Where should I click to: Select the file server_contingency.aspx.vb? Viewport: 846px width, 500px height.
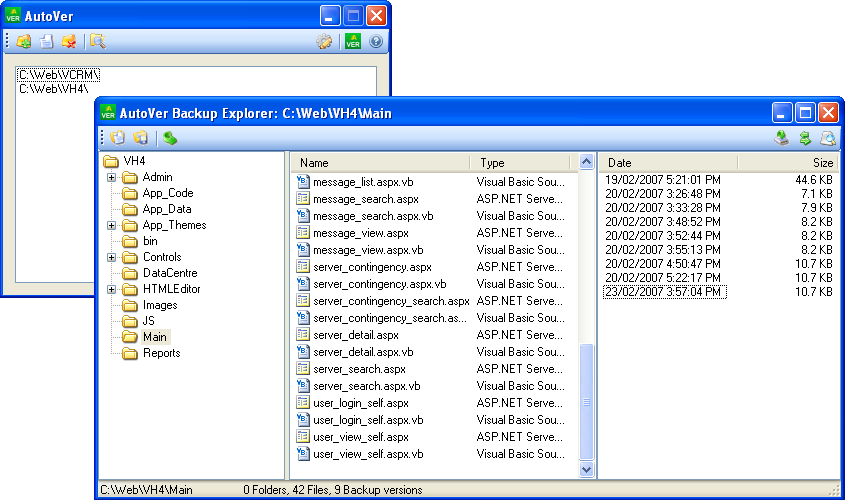(379, 284)
